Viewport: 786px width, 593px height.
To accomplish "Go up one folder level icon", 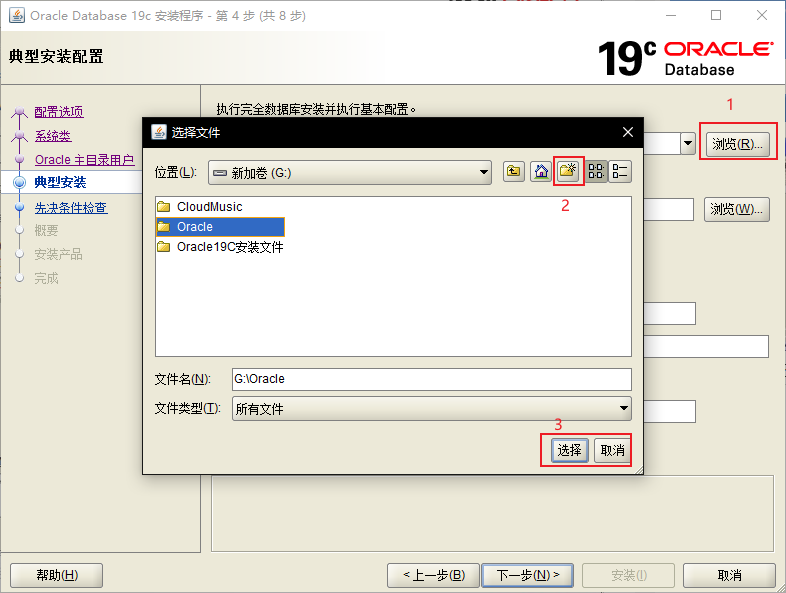I will [514, 172].
